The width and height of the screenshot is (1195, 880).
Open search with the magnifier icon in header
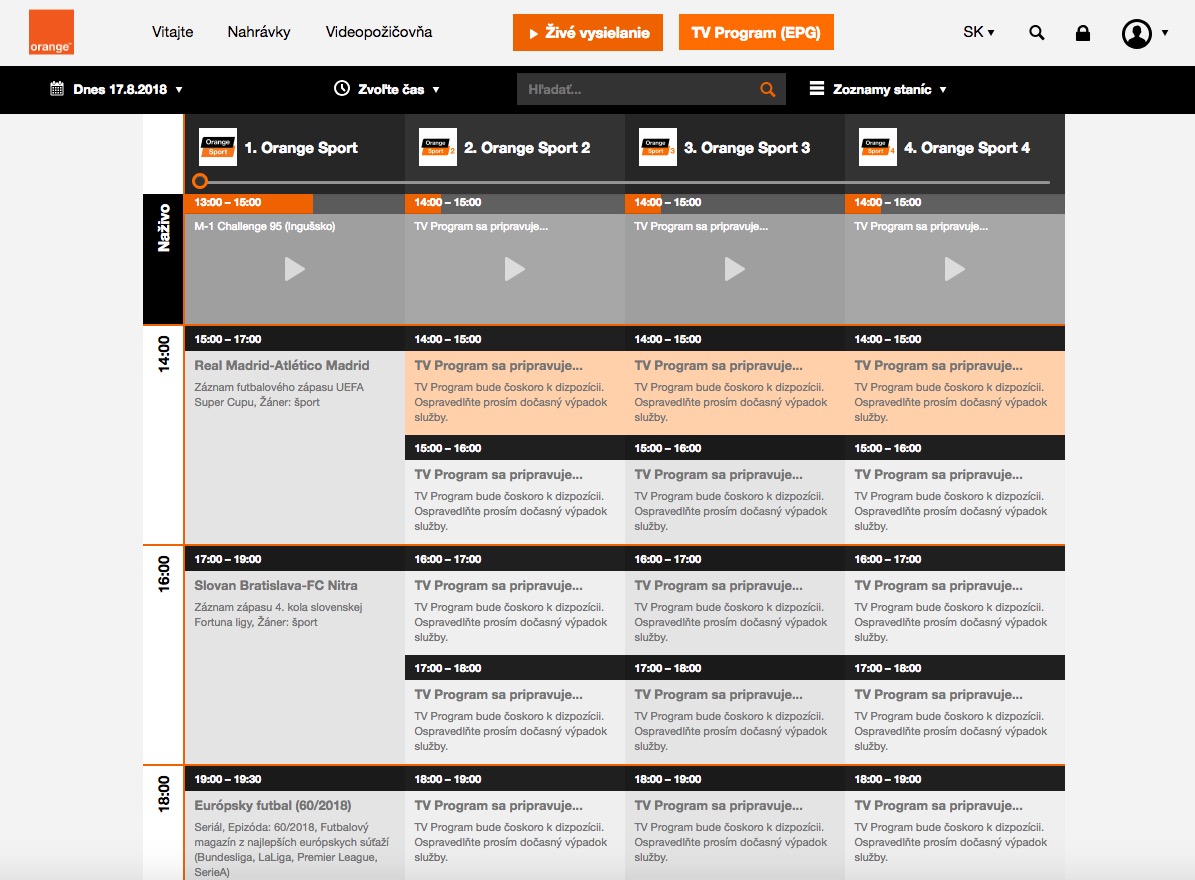coord(1036,33)
